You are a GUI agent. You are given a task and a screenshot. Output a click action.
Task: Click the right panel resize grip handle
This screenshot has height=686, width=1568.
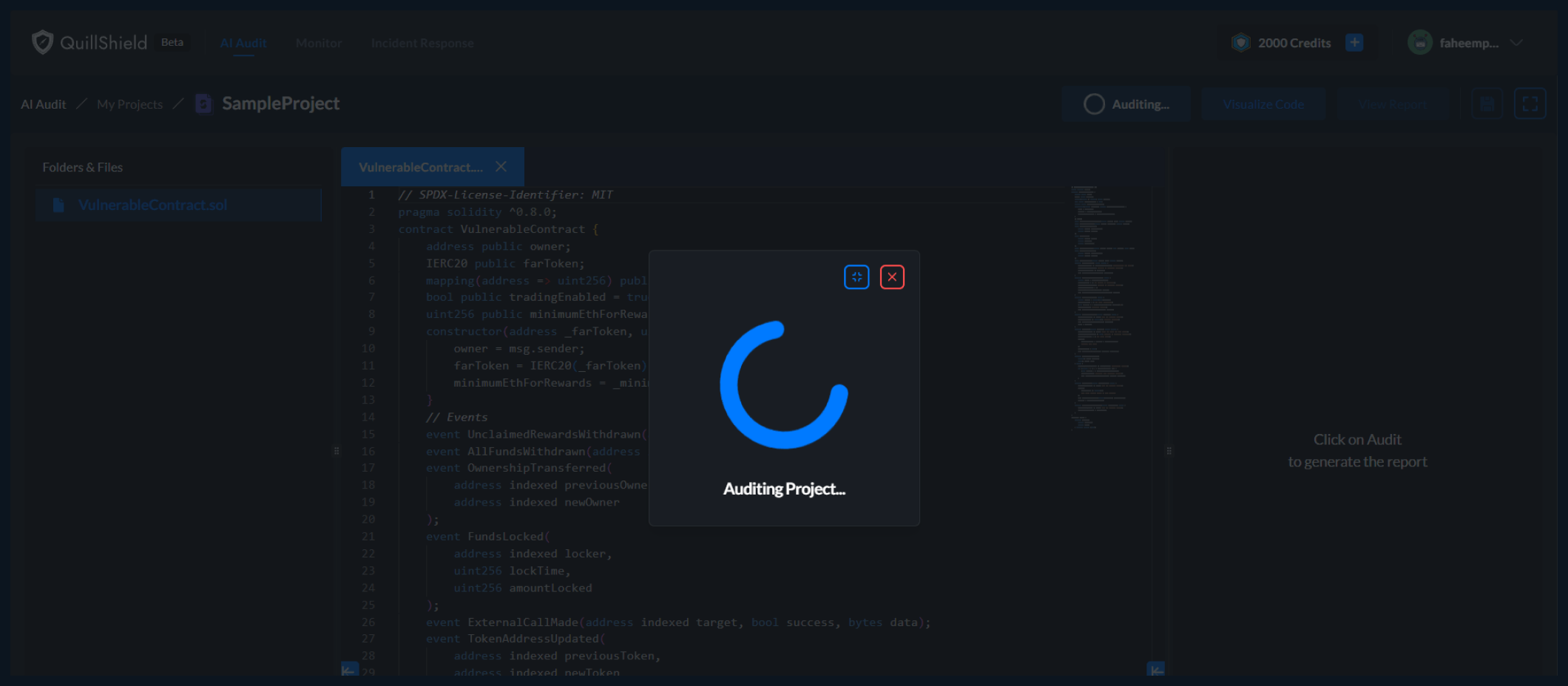[1169, 450]
